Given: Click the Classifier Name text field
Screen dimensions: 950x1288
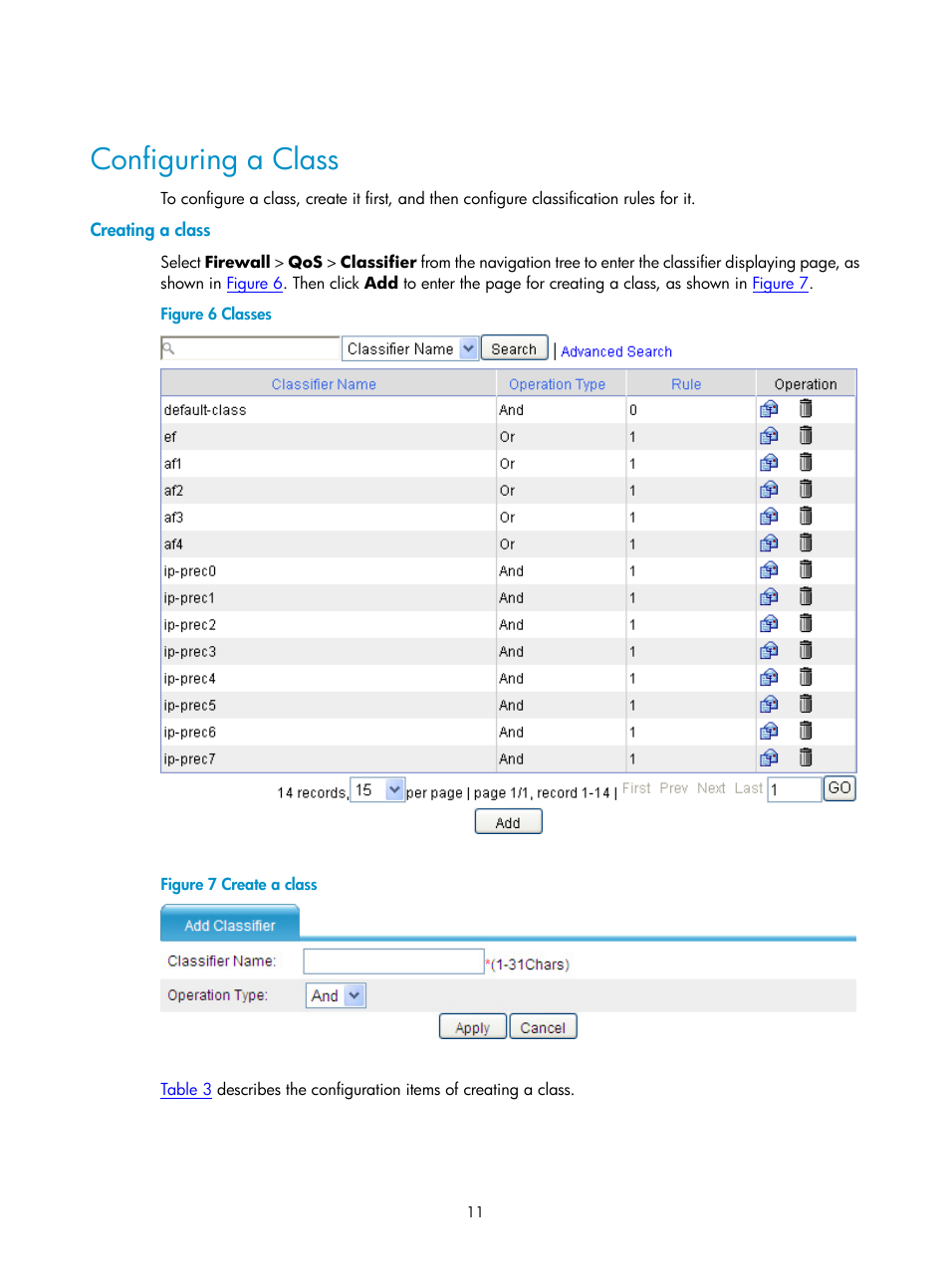Looking at the screenshot, I should pyautogui.click(x=393, y=962).
